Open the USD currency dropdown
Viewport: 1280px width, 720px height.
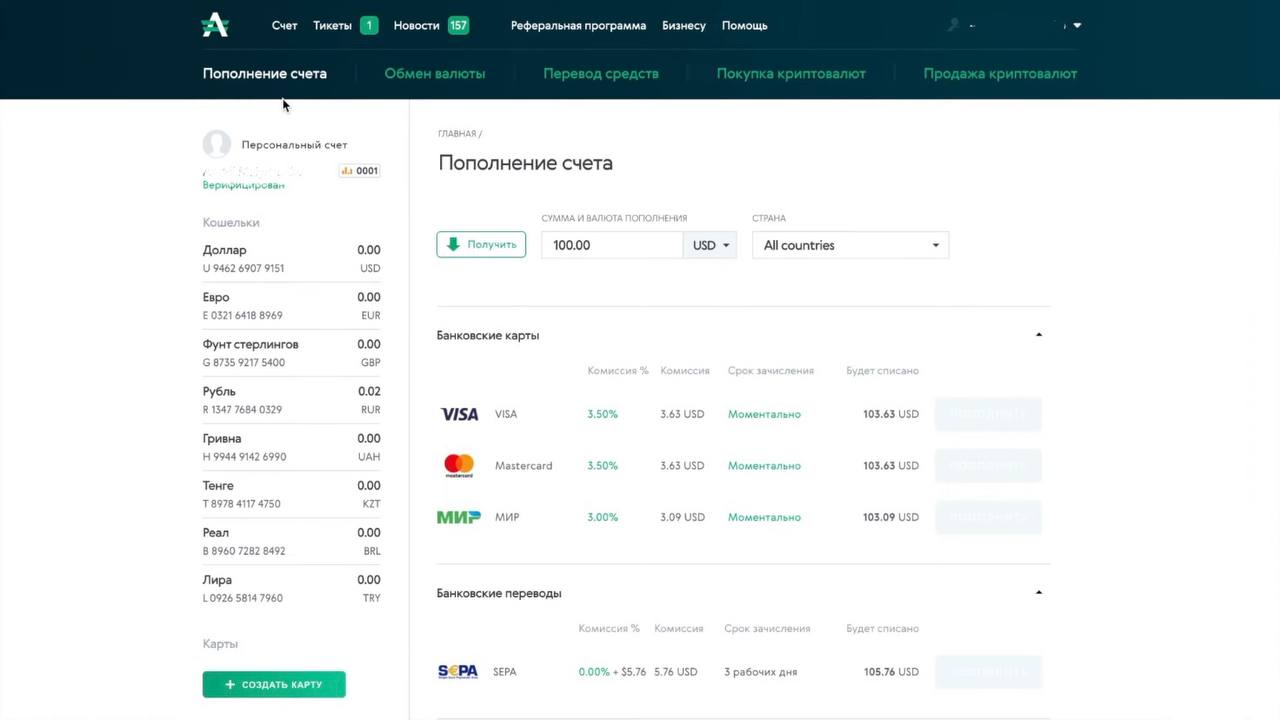(x=710, y=245)
